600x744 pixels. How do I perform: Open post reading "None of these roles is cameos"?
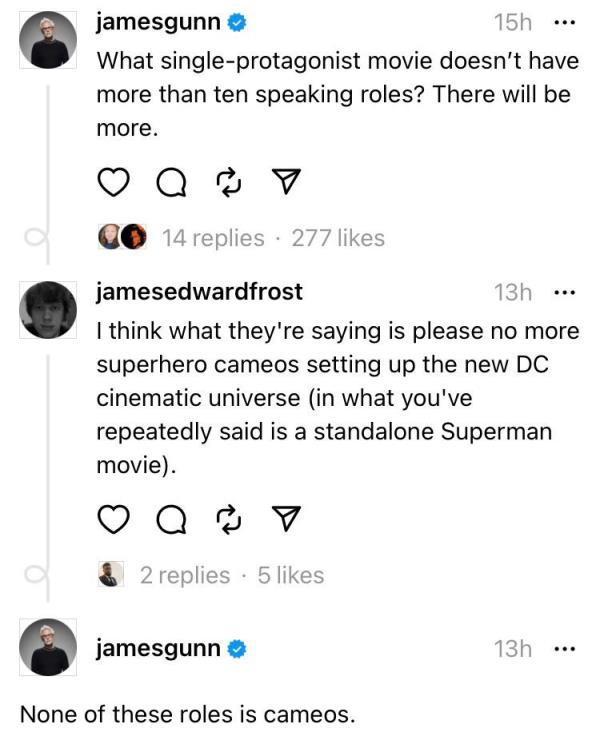[188, 715]
